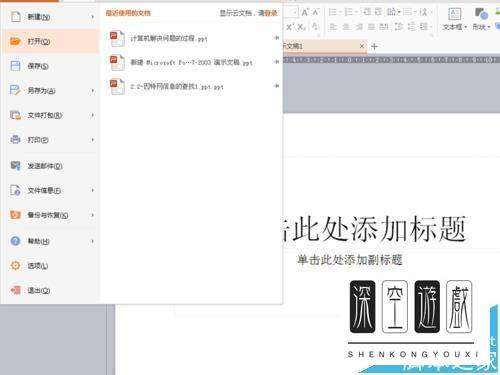Apply superscript formatting

point(290,27)
